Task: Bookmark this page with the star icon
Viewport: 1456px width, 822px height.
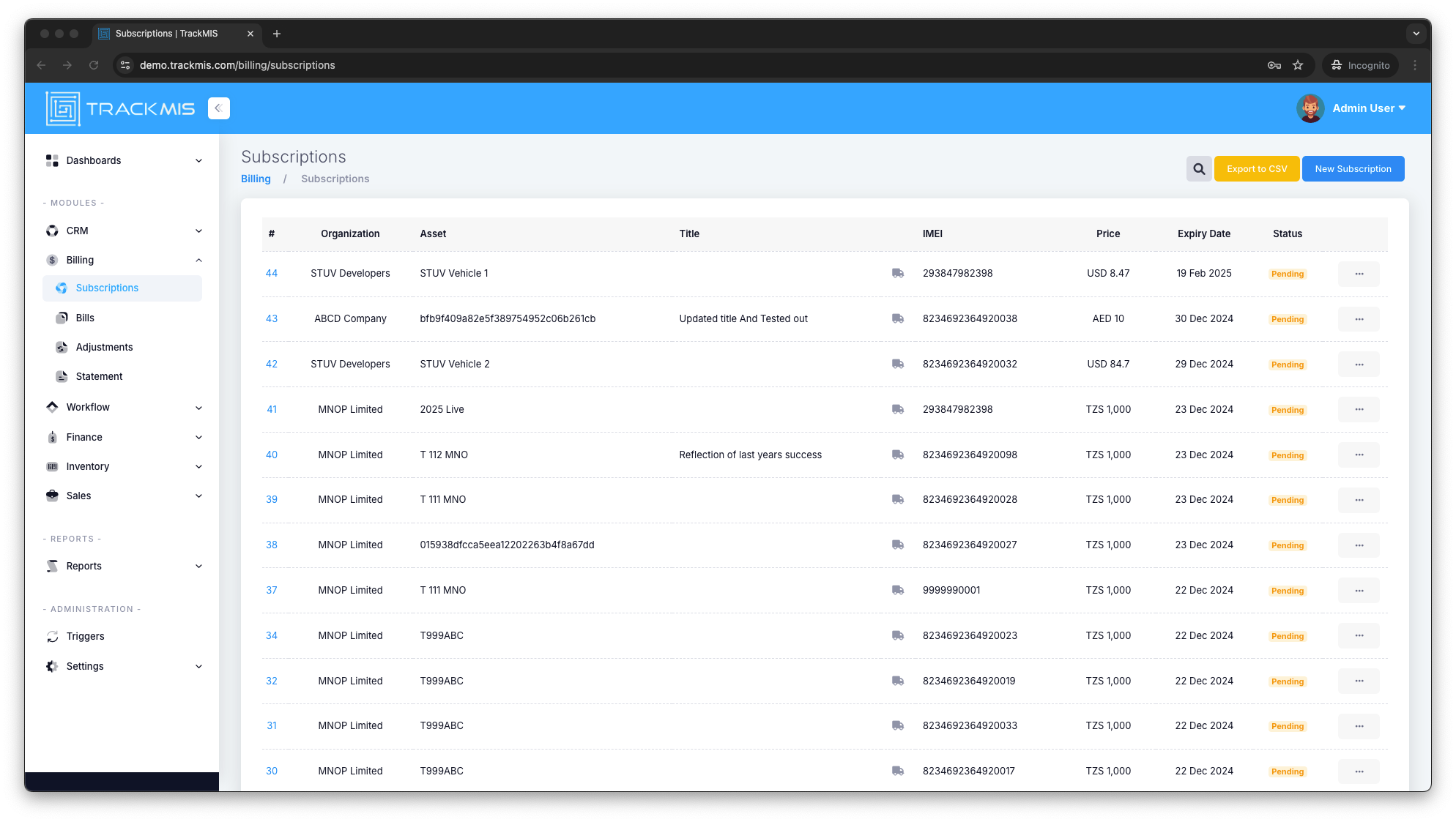Action: (x=1298, y=65)
